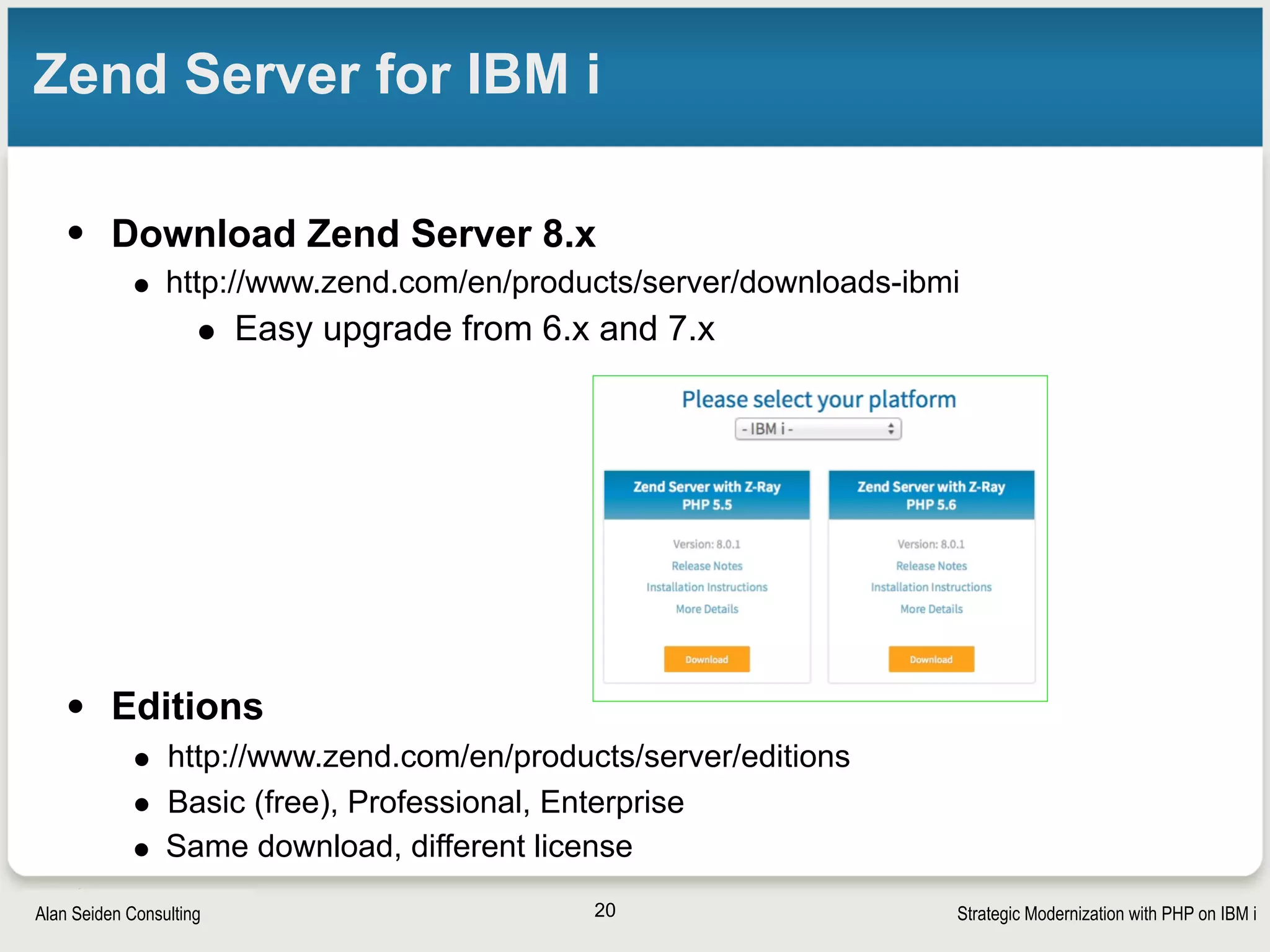Viewport: 1270px width, 952px height.
Task: Select the Zend Server PHP 5.6 card header
Action: (x=931, y=495)
